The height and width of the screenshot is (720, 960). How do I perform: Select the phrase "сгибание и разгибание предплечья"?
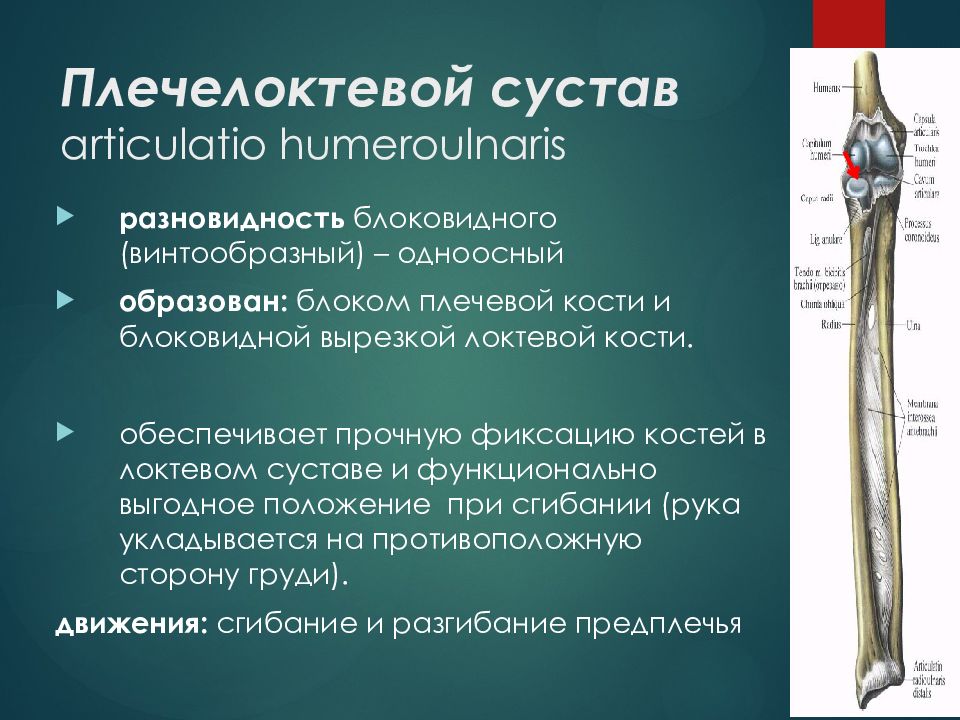tap(479, 624)
